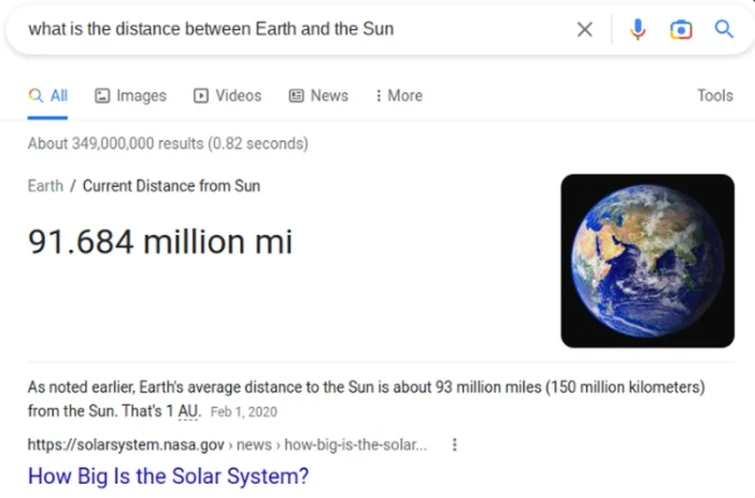Screen dimensions: 755x498
Task: Start voice search with microphone icon
Action: coord(637,29)
